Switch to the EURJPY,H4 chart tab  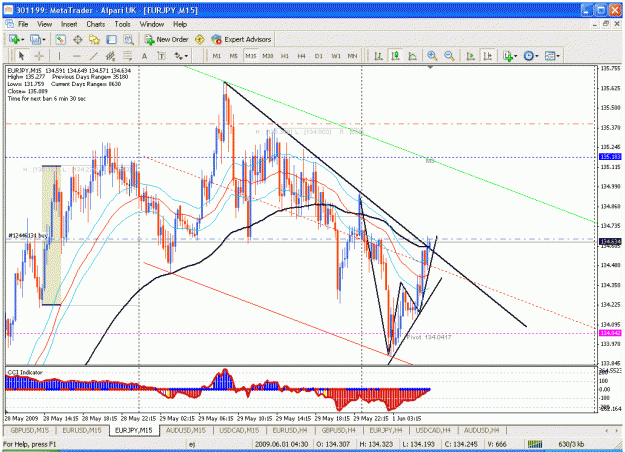coord(386,430)
